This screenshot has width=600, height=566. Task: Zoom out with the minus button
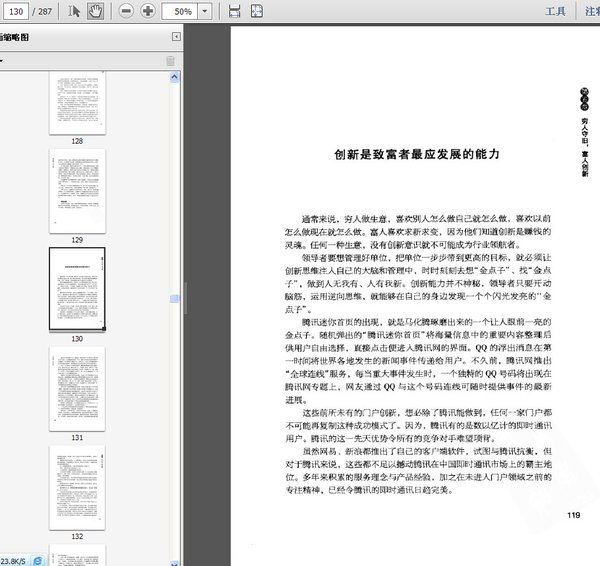coord(126,11)
